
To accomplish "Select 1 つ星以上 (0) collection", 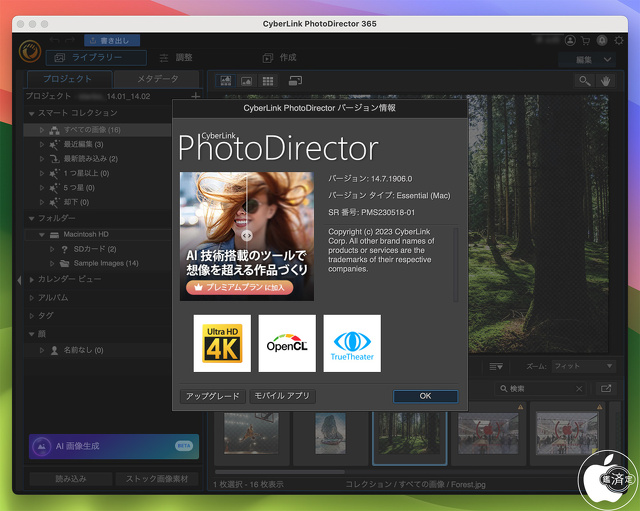I will [x=86, y=173].
